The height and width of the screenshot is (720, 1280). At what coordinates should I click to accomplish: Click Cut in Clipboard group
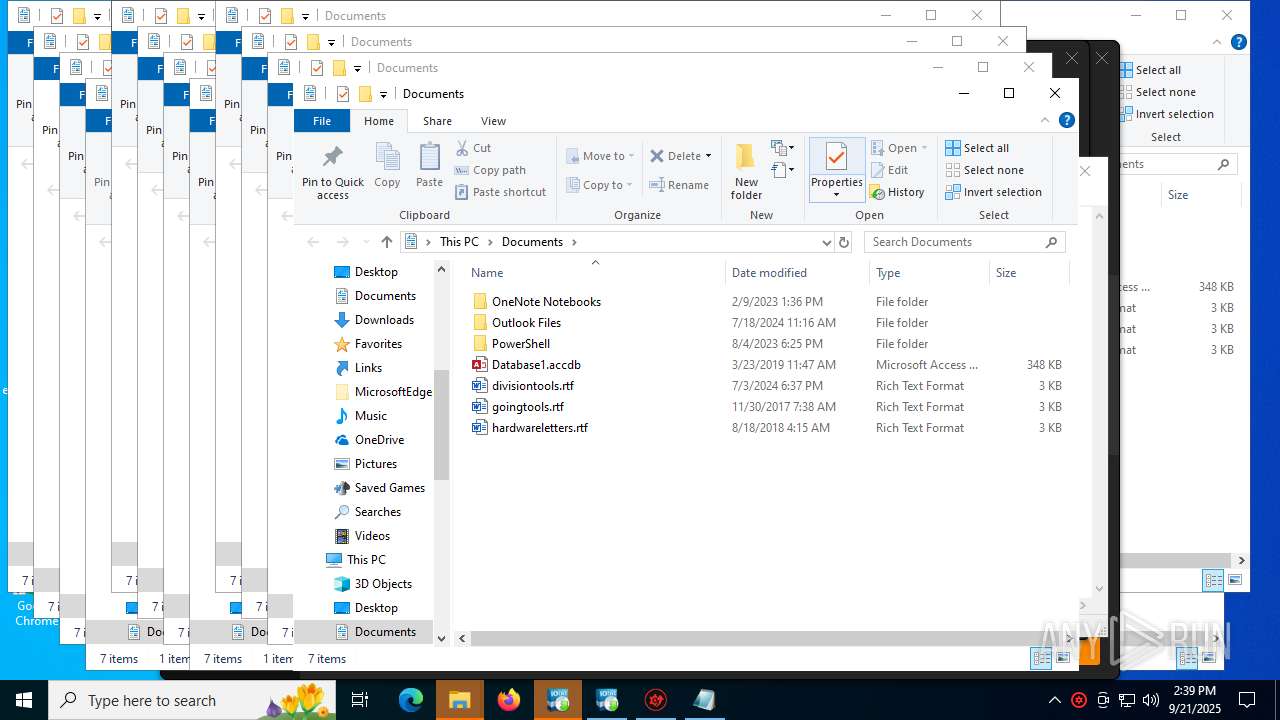tap(474, 148)
